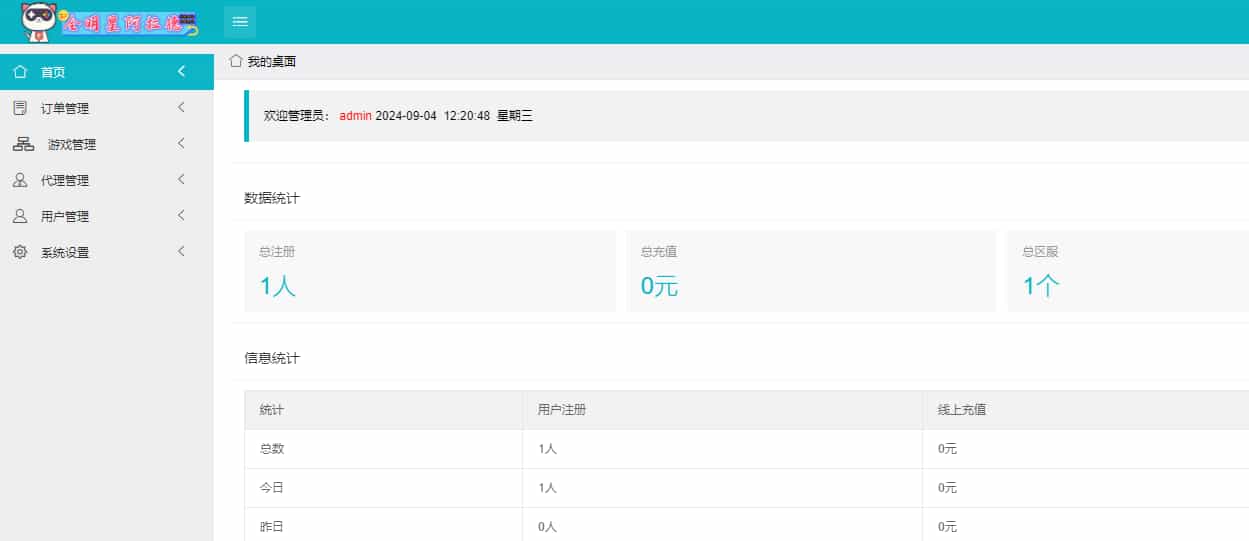Click the red admin username link
Viewport: 1249px width, 541px height.
355,116
